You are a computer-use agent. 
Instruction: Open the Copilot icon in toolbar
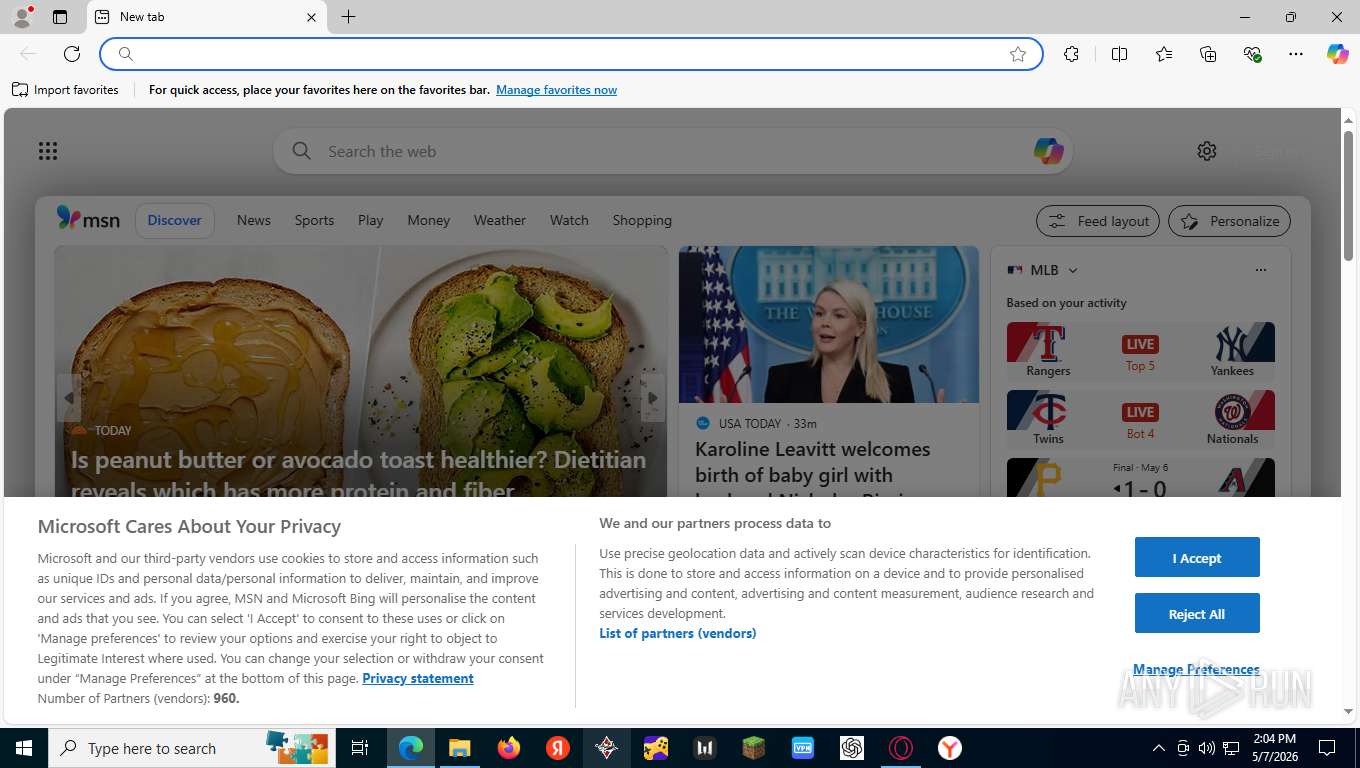point(1338,54)
